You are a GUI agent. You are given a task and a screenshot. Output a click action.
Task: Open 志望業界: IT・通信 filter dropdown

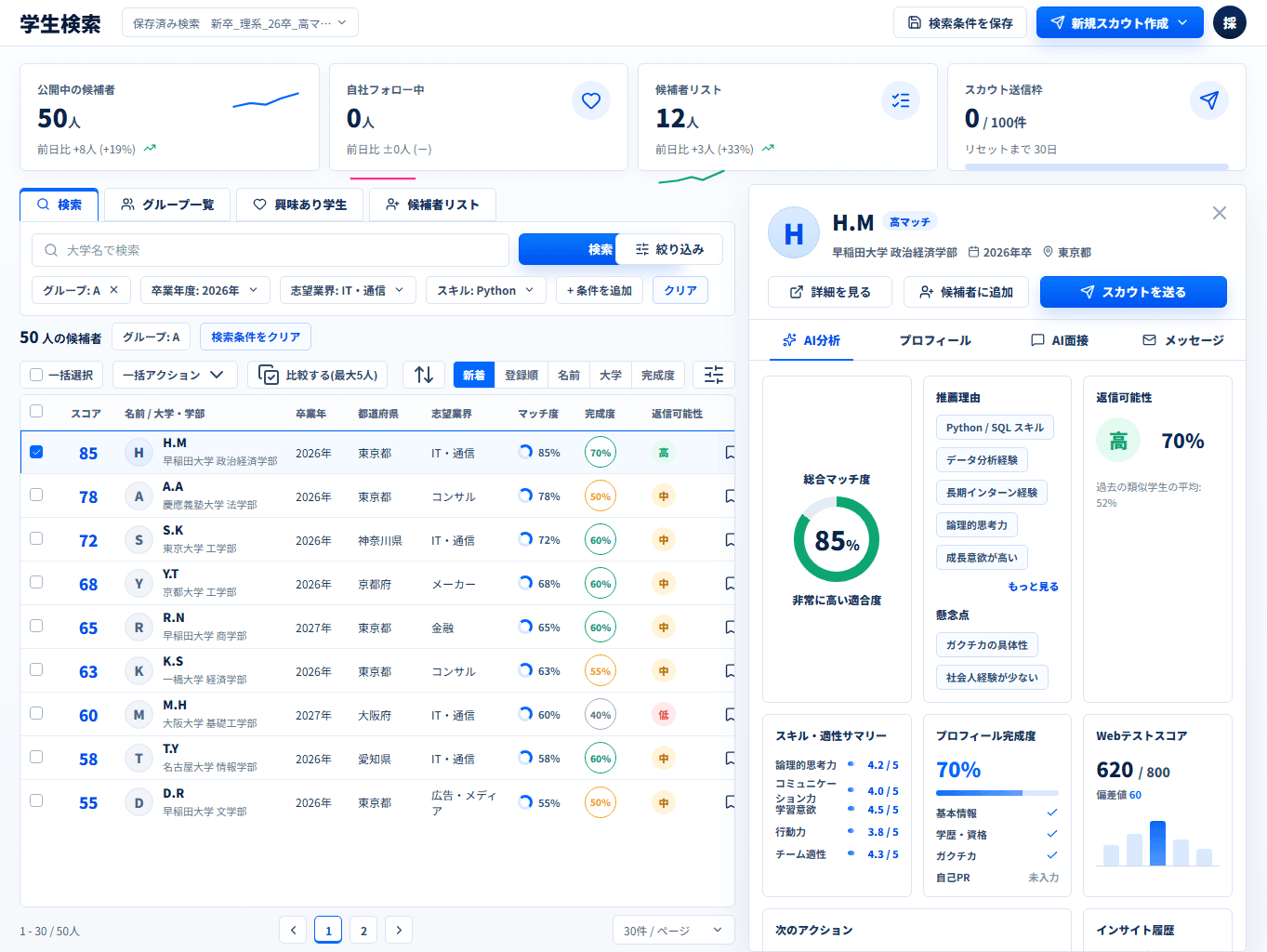tap(347, 290)
